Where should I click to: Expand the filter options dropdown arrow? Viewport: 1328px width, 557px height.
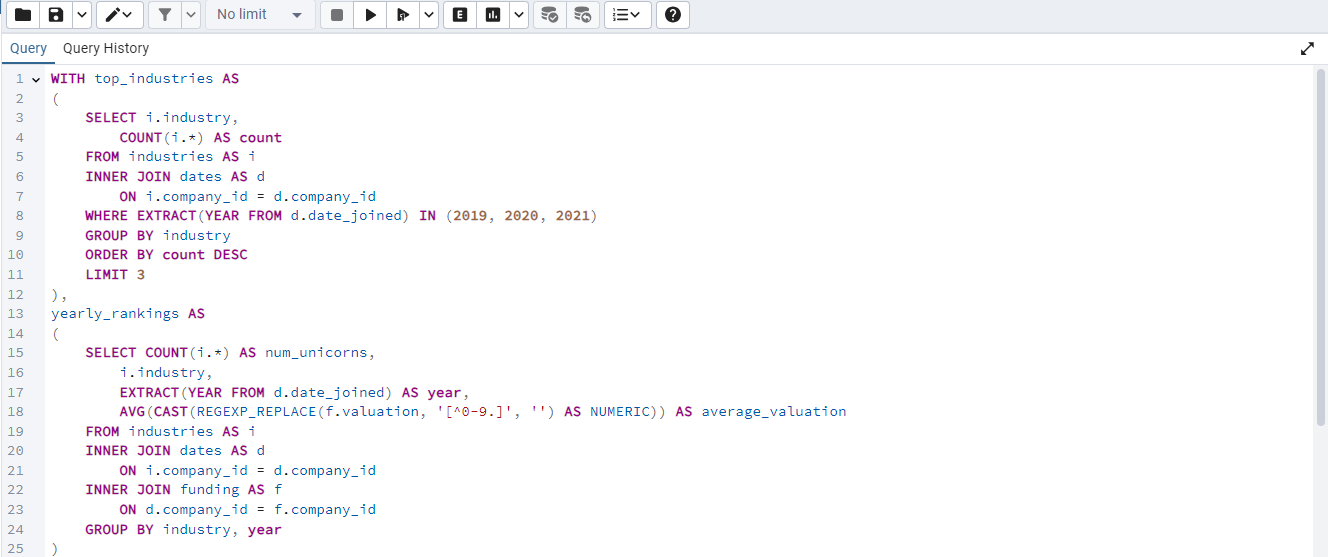click(190, 15)
